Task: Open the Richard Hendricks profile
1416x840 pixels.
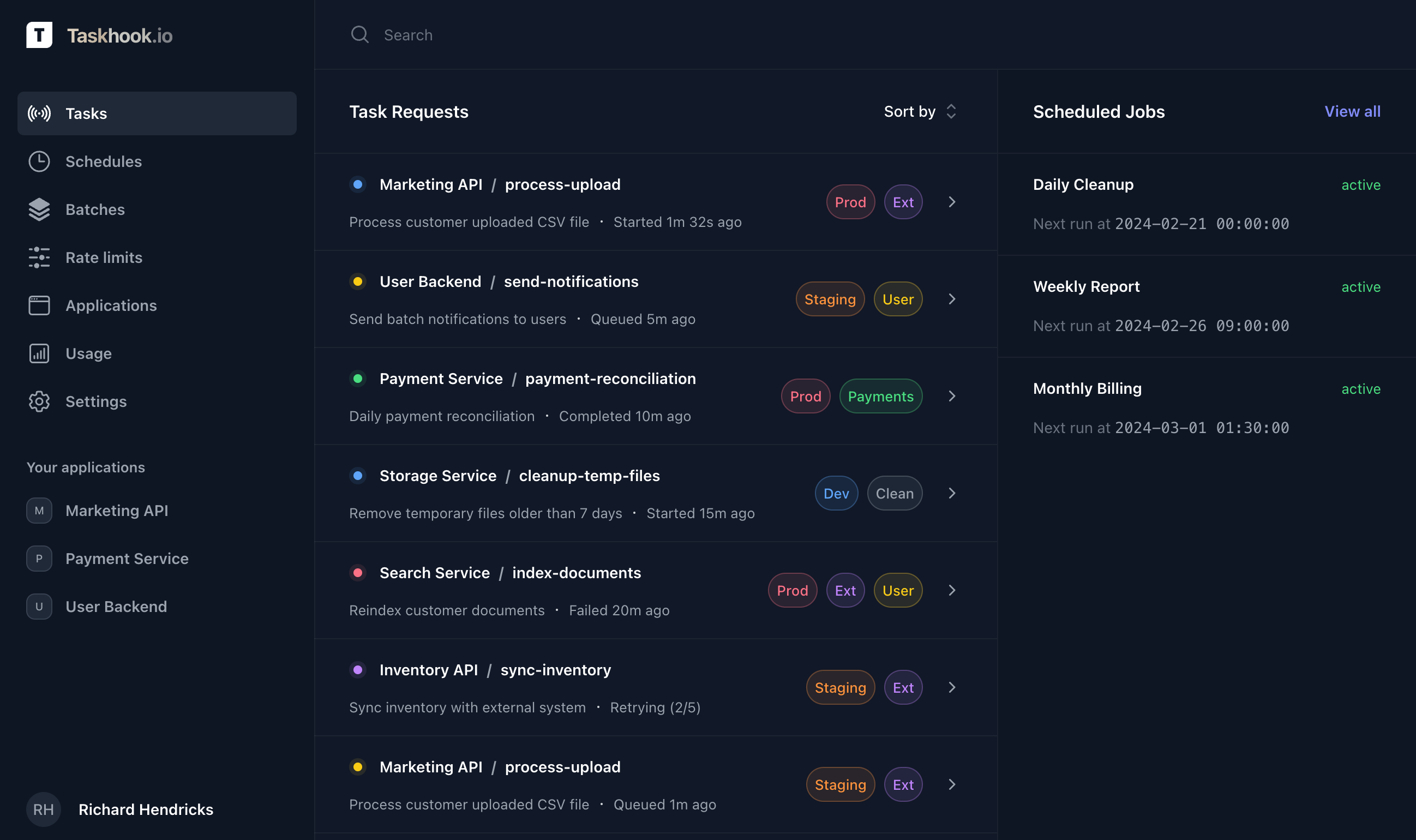Action: point(146,809)
